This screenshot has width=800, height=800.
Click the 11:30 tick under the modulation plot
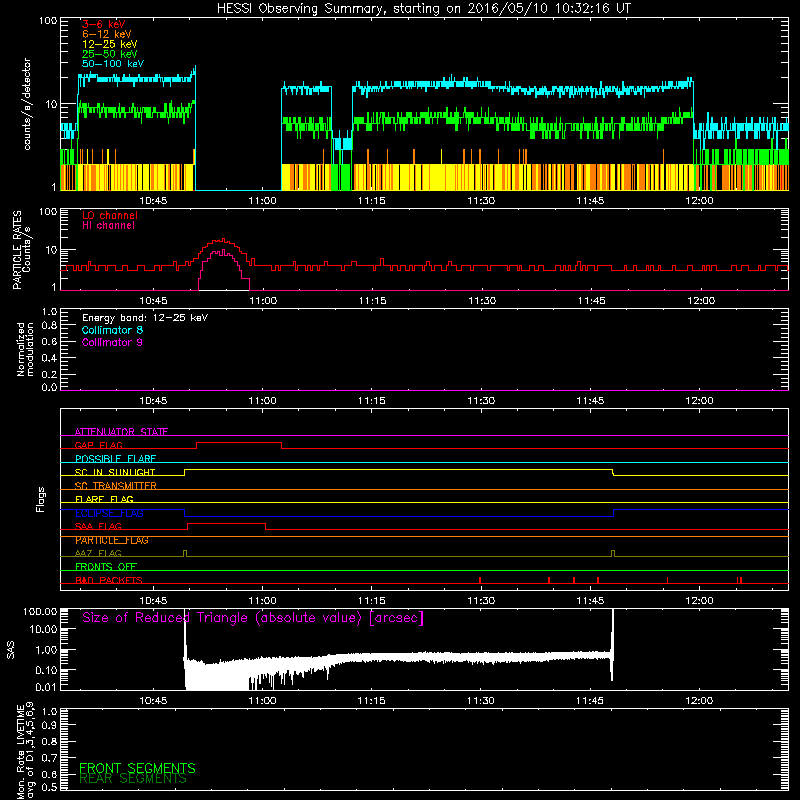[x=481, y=401]
